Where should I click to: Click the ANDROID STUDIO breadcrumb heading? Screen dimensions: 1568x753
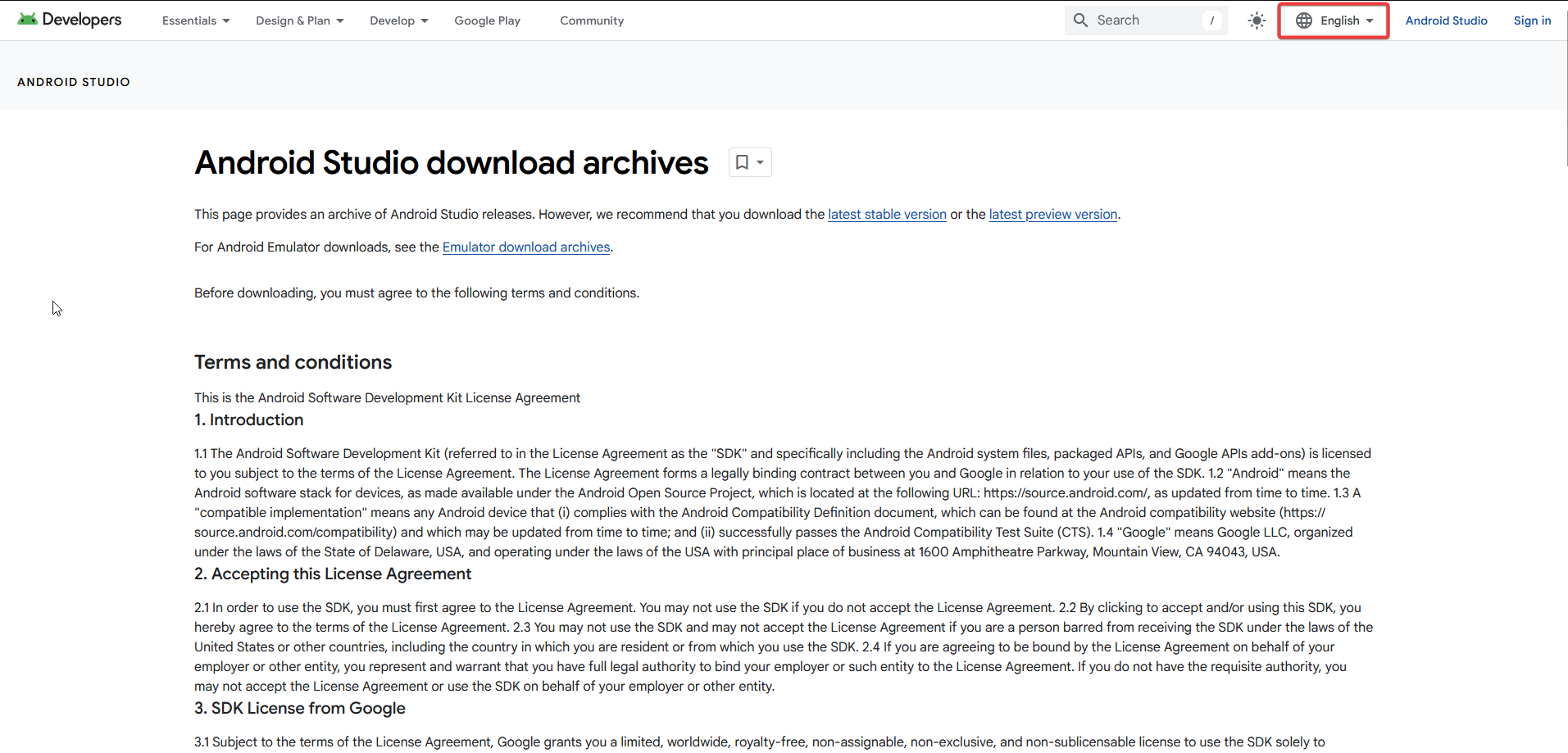coord(74,82)
